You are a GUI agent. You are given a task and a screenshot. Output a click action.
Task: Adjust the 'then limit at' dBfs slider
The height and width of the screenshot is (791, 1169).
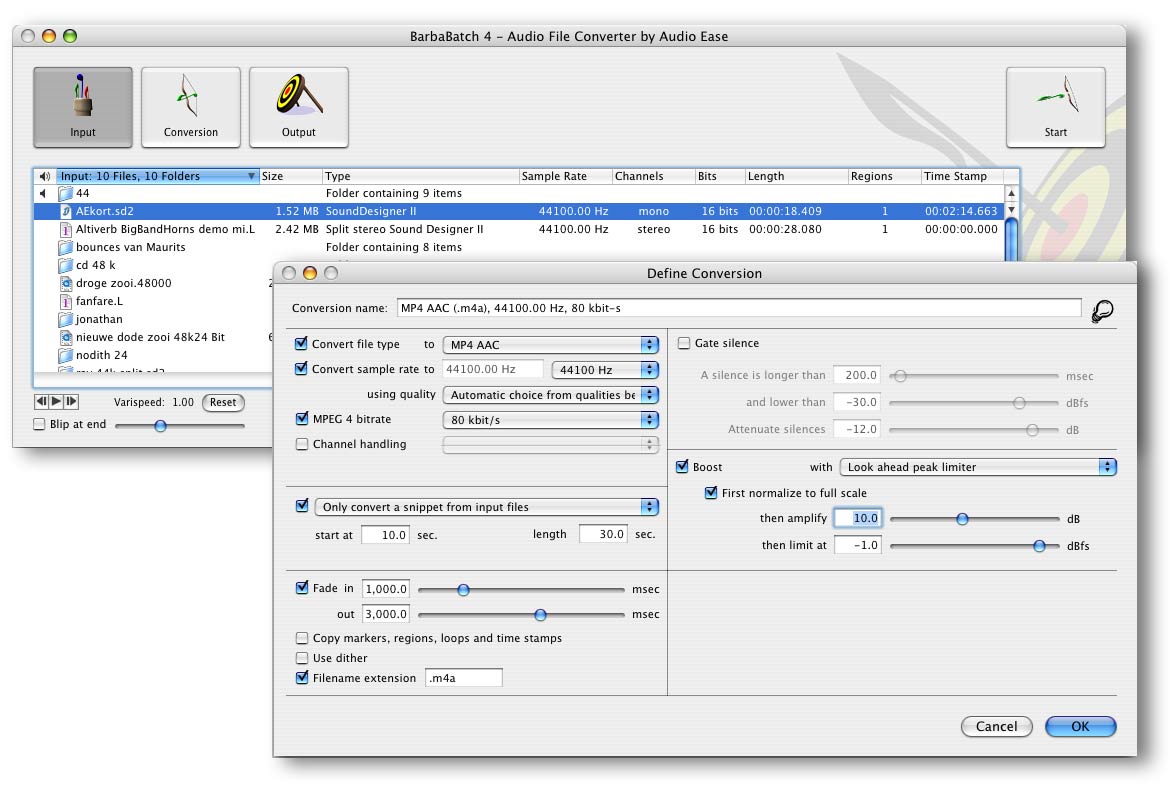pos(1039,546)
